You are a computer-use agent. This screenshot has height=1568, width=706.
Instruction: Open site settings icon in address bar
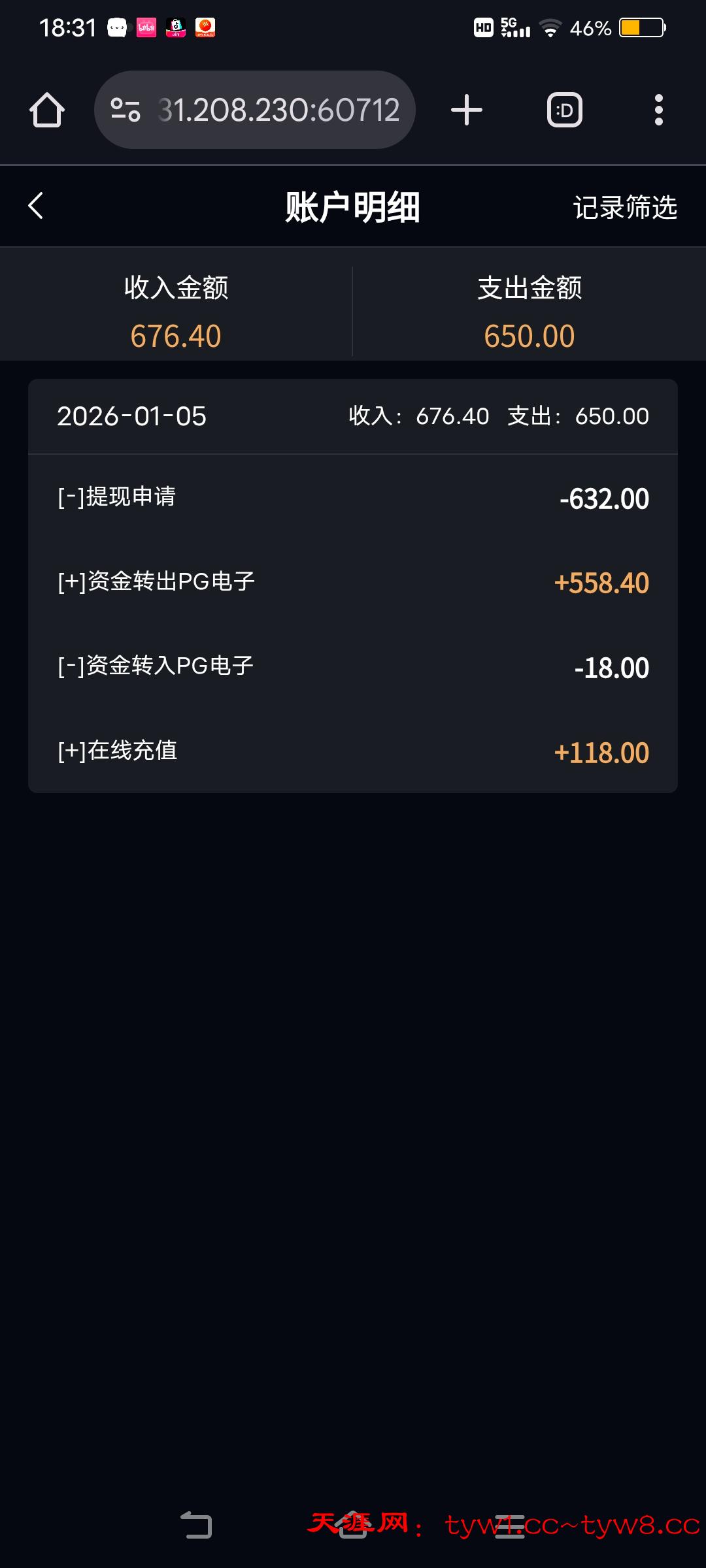coord(126,110)
